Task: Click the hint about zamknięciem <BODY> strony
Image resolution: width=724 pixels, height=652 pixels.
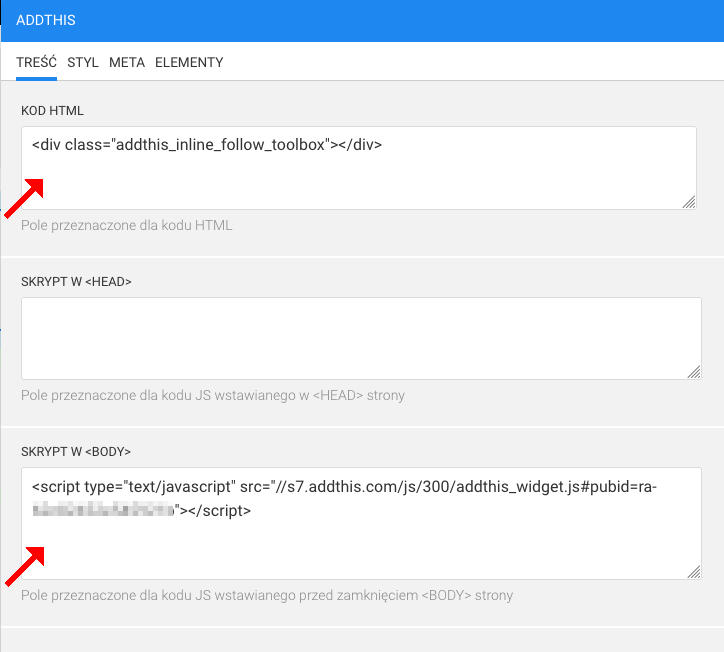Action: pyautogui.click(x=267, y=595)
